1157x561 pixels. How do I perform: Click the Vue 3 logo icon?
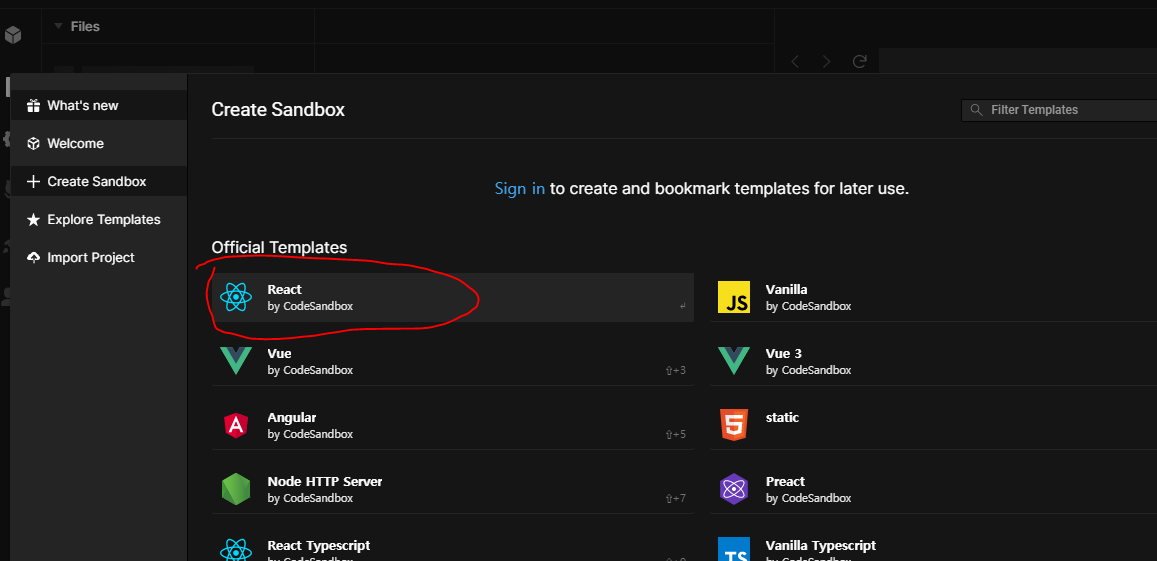pyautogui.click(x=733, y=361)
